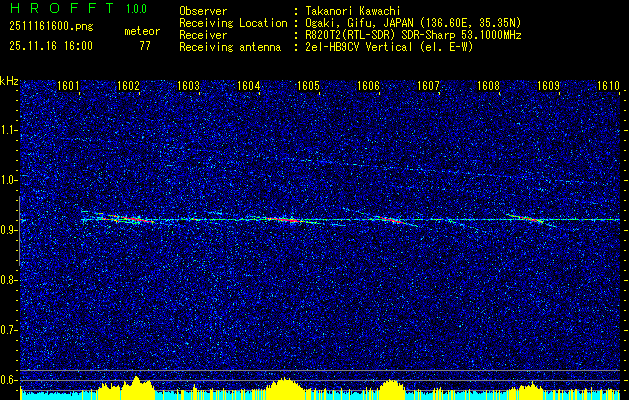Click the red meteor echo before 1605
The image size is (629, 400).
[x=285, y=219]
